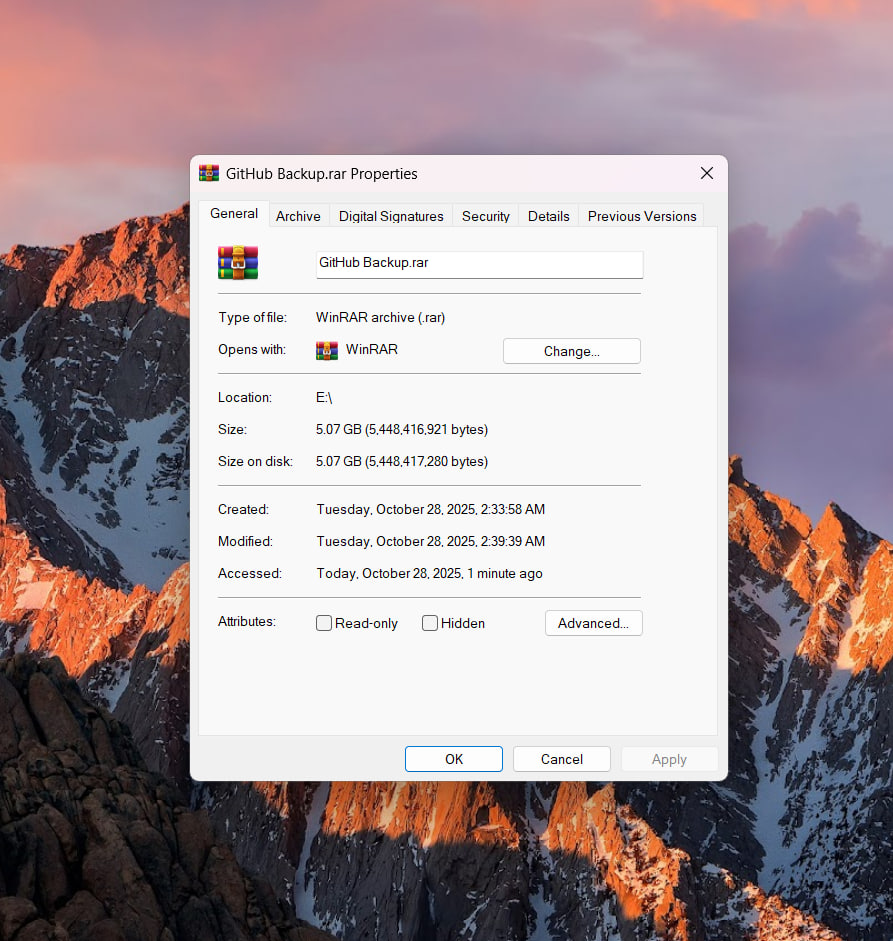Switch to the Archive tab
Viewport: 893px width, 941px height.
[x=298, y=216]
